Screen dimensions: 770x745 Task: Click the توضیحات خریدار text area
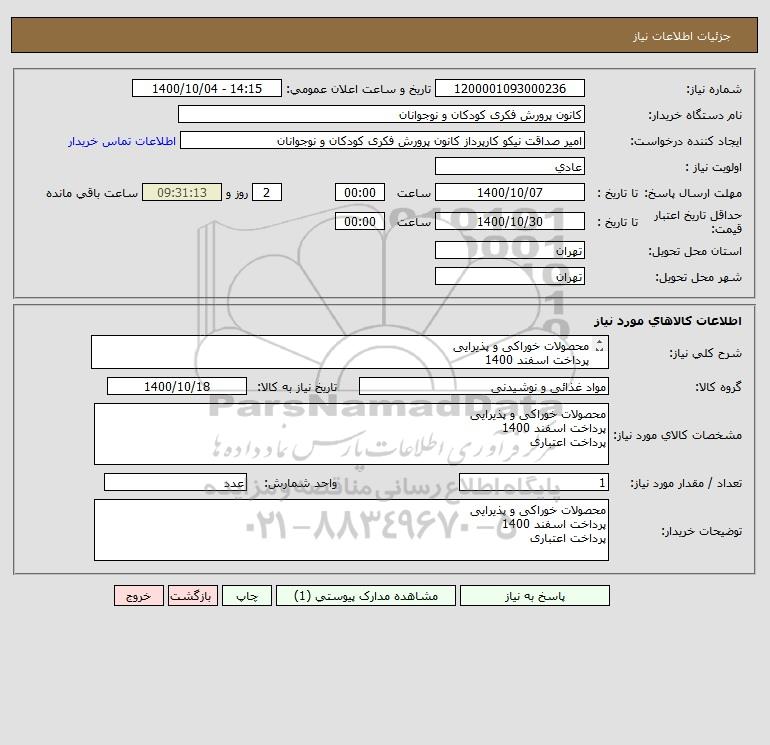351,530
